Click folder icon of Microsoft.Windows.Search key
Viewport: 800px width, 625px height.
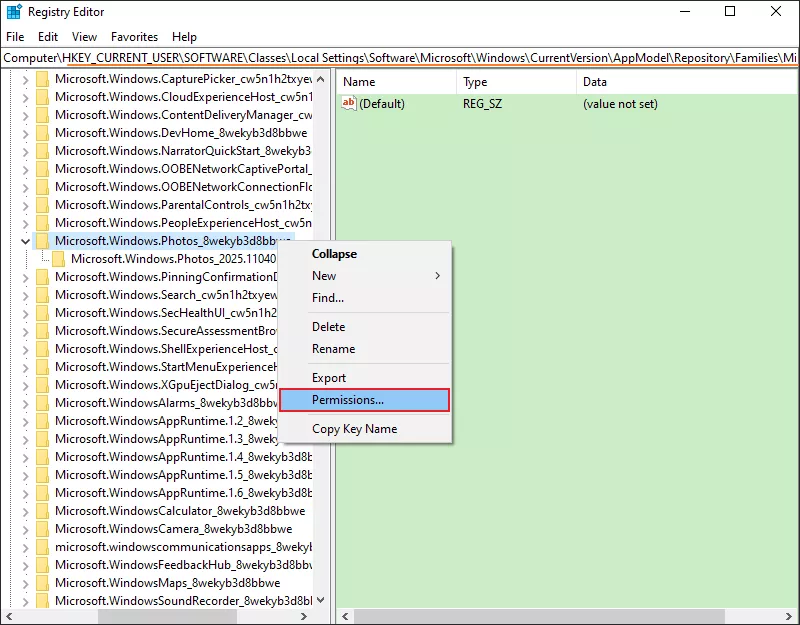43,295
